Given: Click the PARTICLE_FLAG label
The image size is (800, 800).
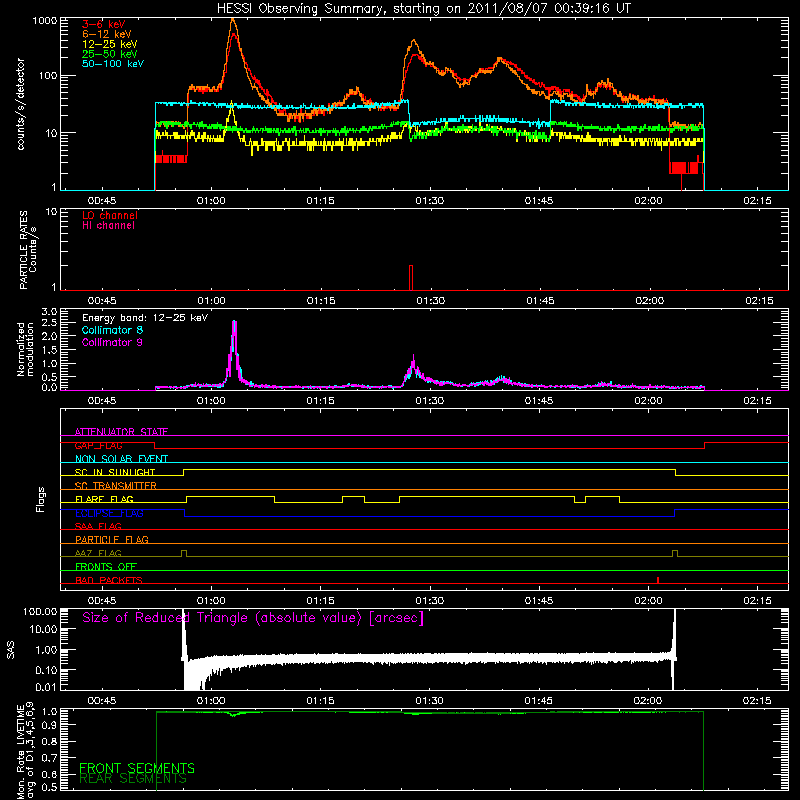Looking at the screenshot, I should point(112,539).
